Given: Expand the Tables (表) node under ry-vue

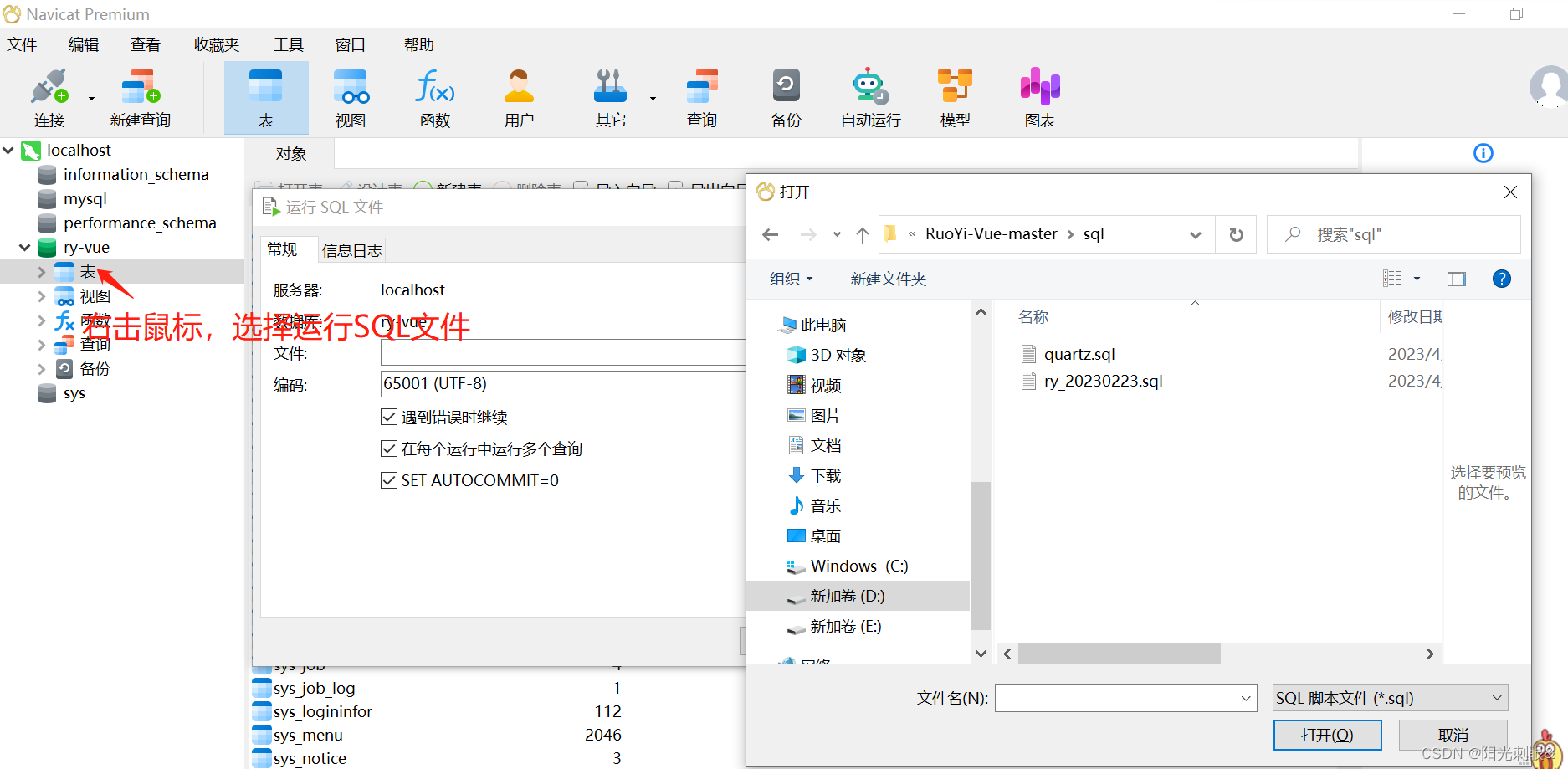Looking at the screenshot, I should pos(42,272).
